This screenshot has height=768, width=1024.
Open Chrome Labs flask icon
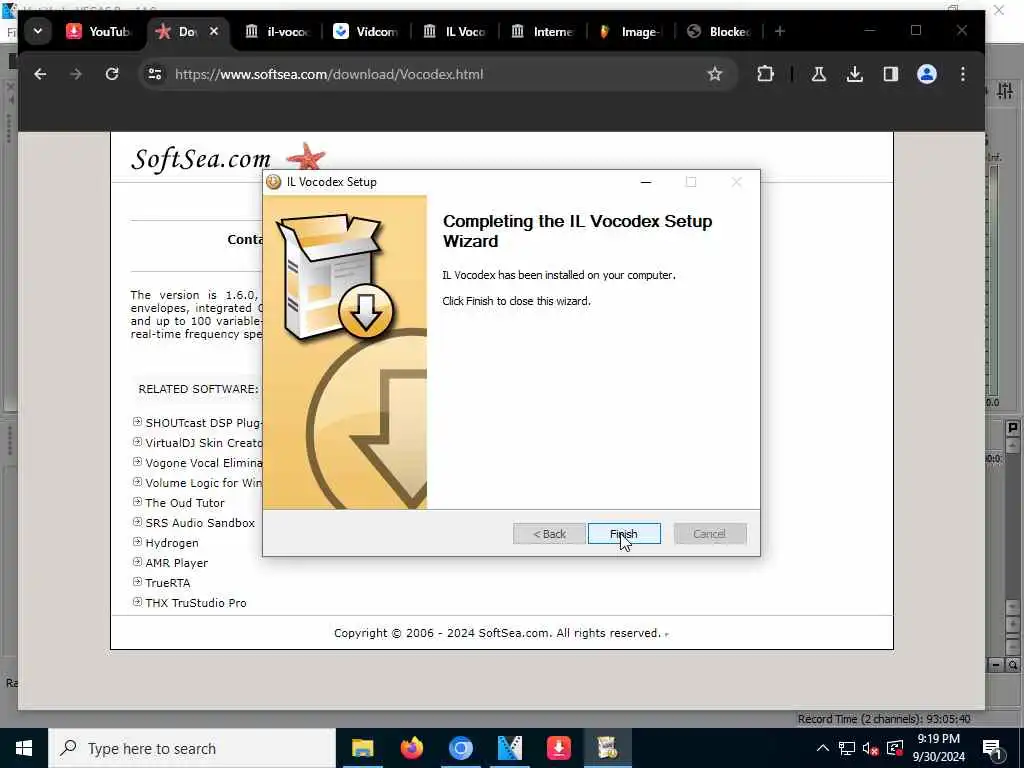coord(818,74)
